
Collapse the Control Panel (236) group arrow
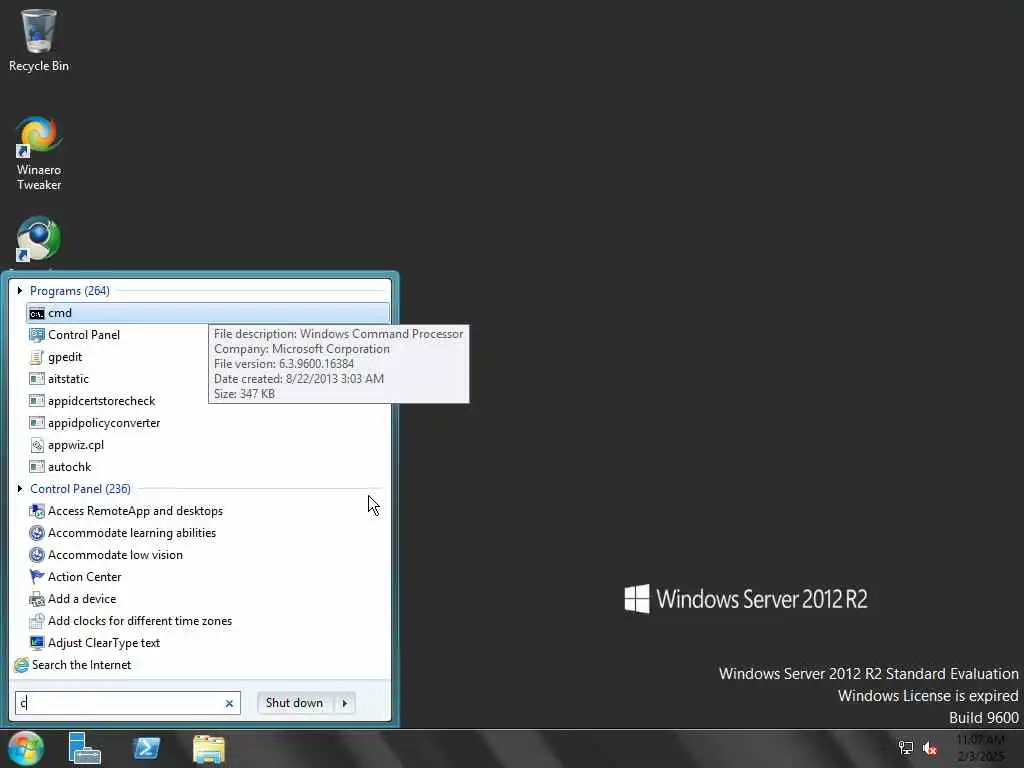pos(20,488)
